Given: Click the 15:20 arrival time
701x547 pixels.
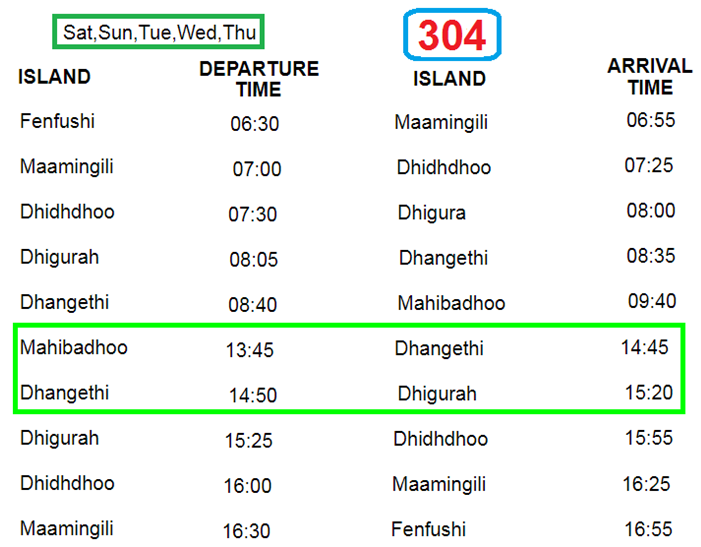Looking at the screenshot, I should click(648, 392).
